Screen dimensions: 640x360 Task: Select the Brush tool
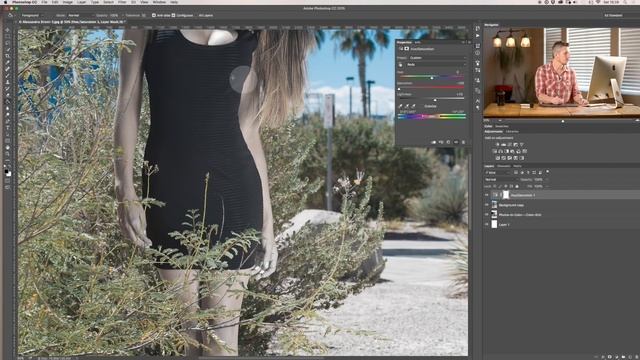(x=8, y=76)
